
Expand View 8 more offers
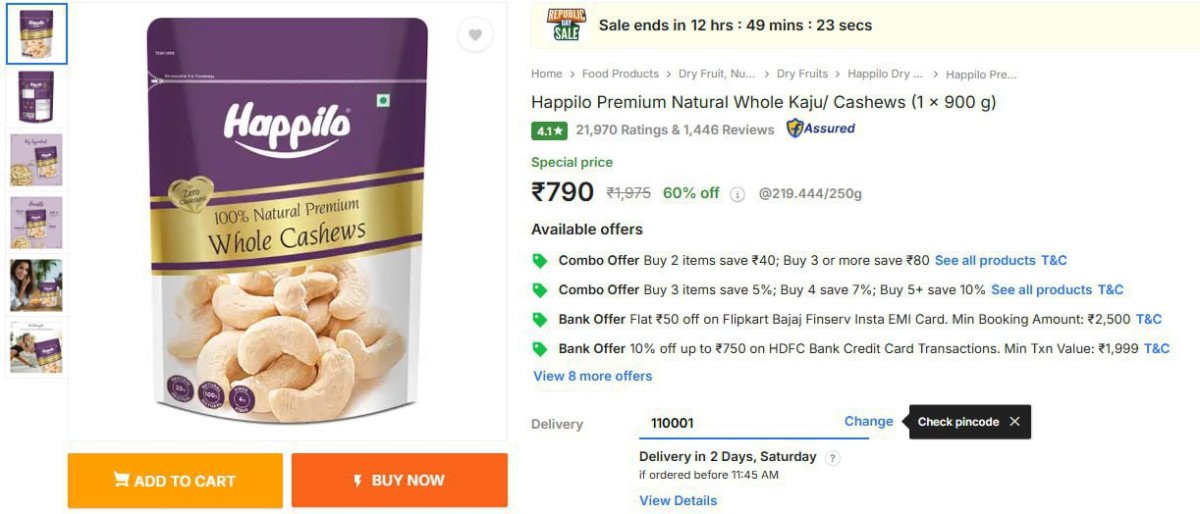point(593,376)
